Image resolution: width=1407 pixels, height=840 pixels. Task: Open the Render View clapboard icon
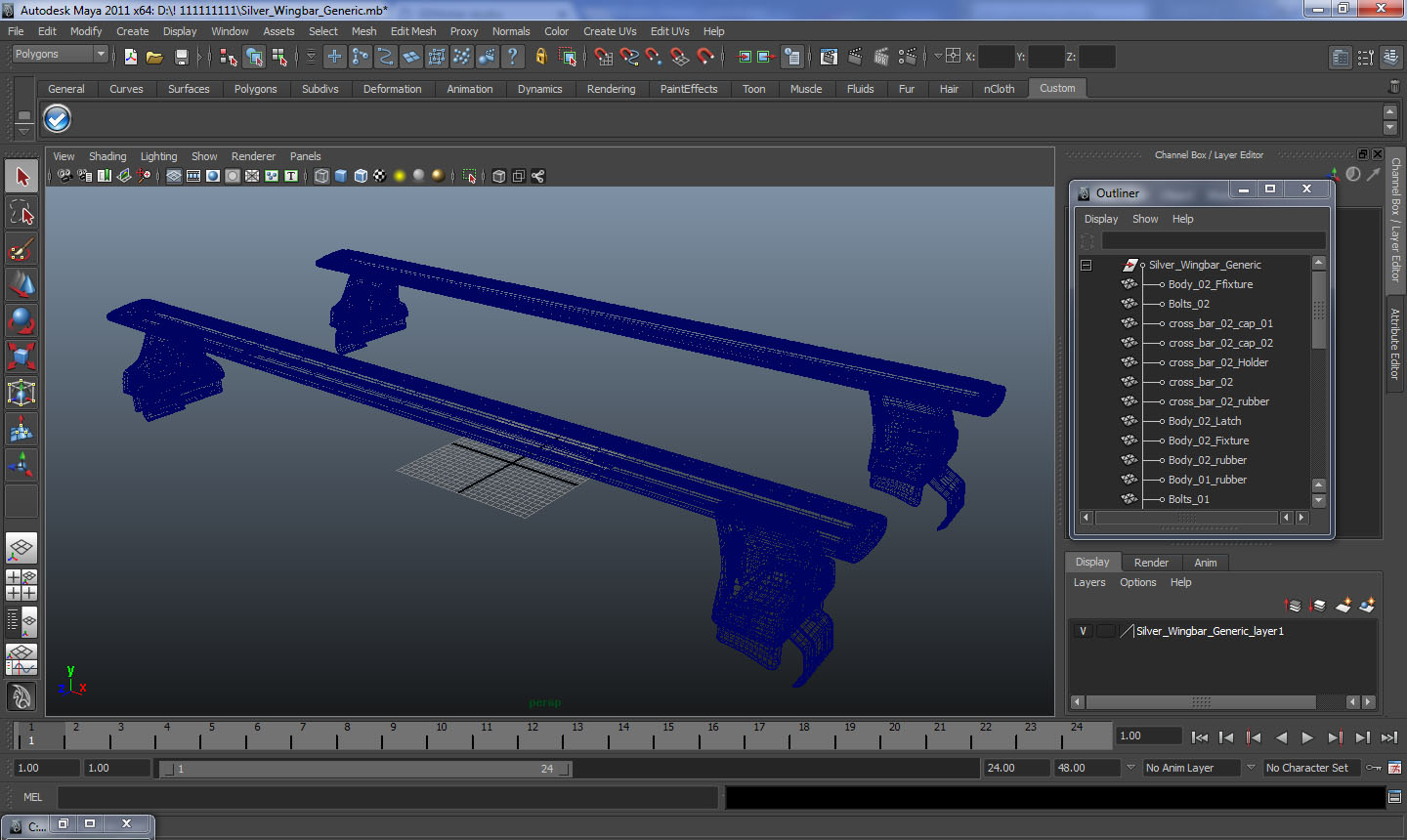[829, 57]
